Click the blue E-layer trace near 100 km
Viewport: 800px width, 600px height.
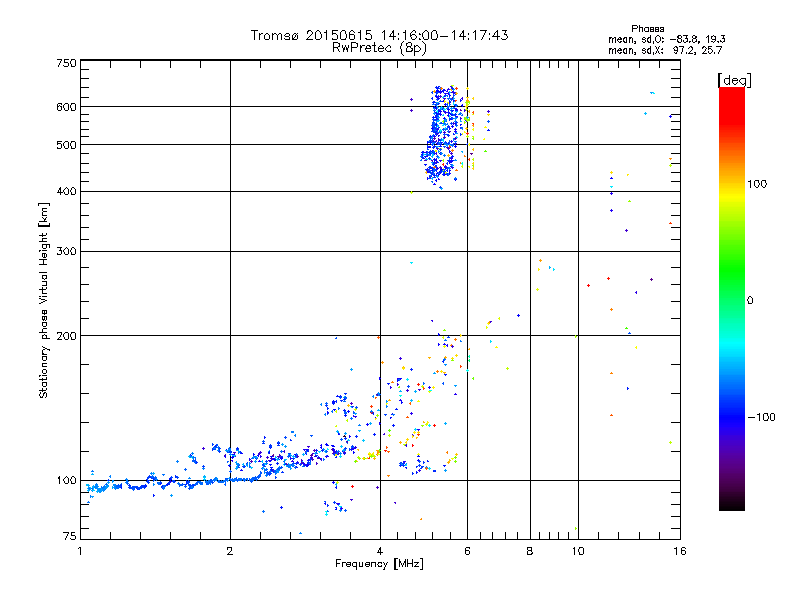(x=173, y=482)
